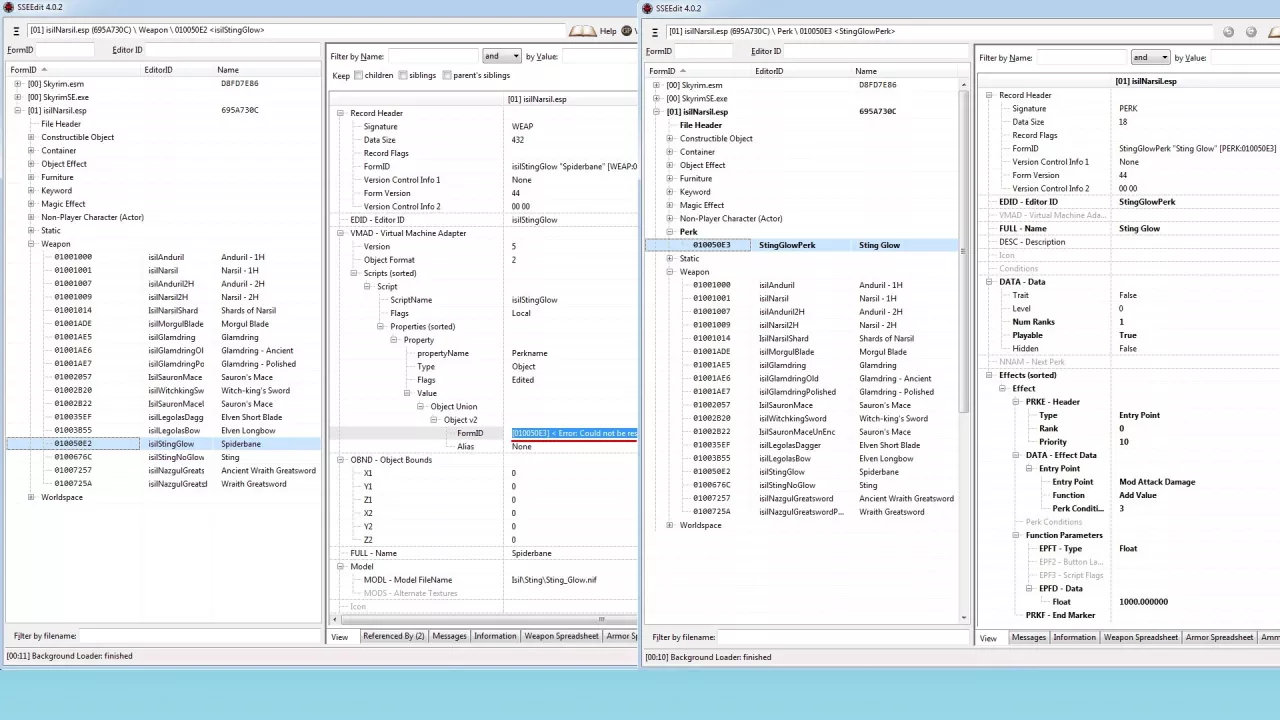Click SSEEdit title icon of Weapon window
1280x720 pixels.
[x=9, y=8]
